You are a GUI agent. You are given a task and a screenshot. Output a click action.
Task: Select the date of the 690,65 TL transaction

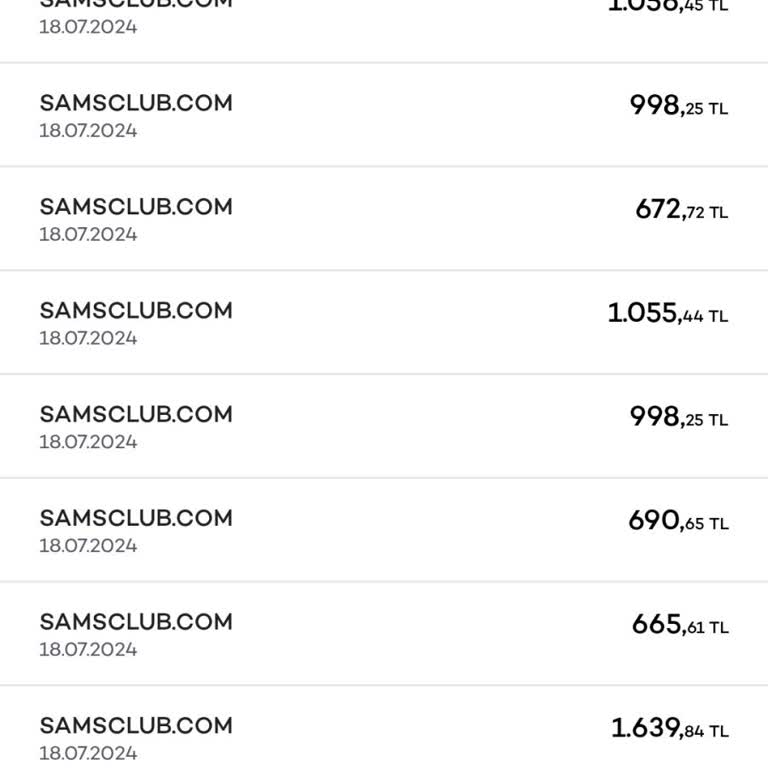click(x=88, y=546)
